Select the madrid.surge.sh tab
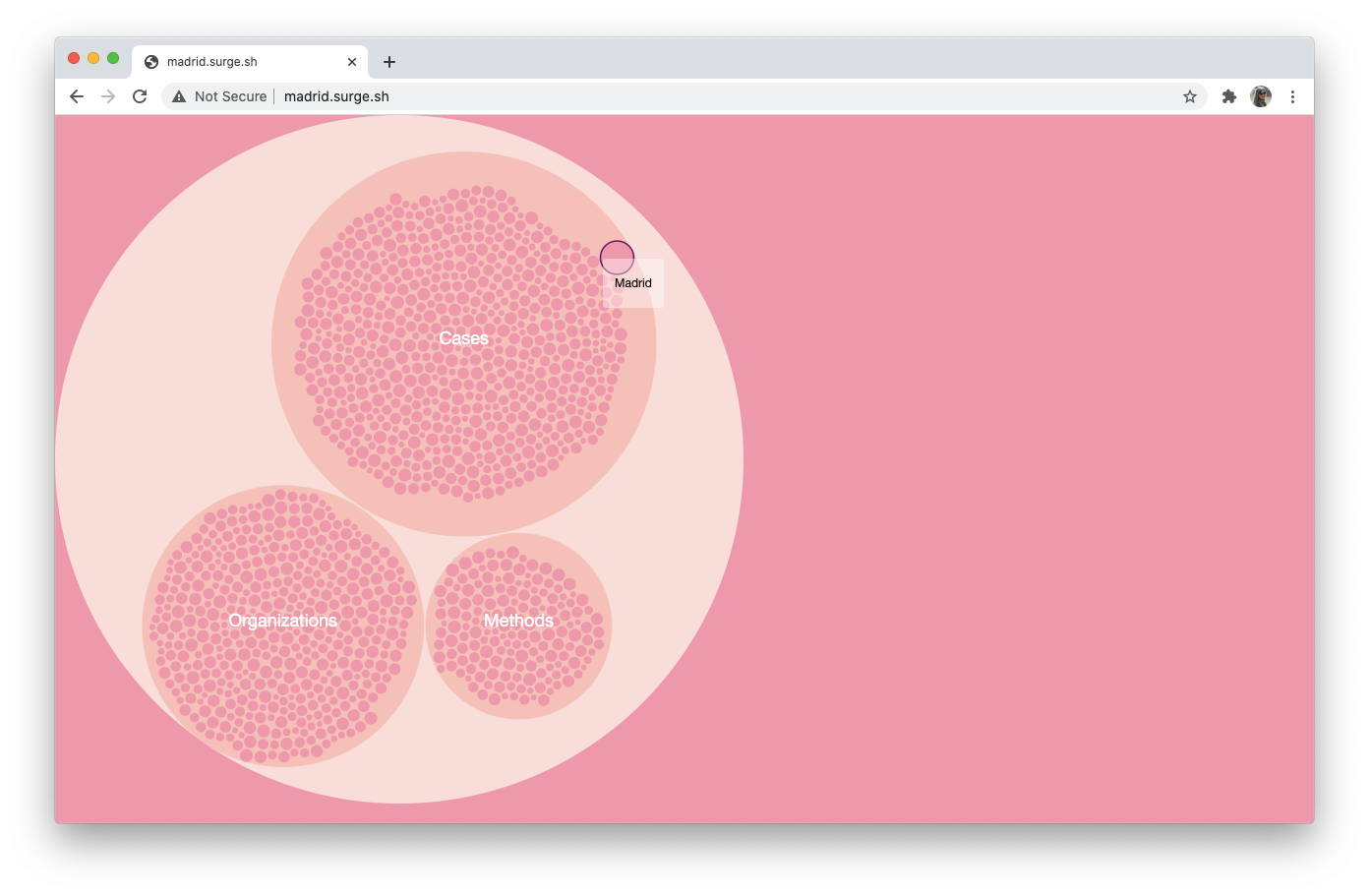1369x896 pixels. (250, 61)
